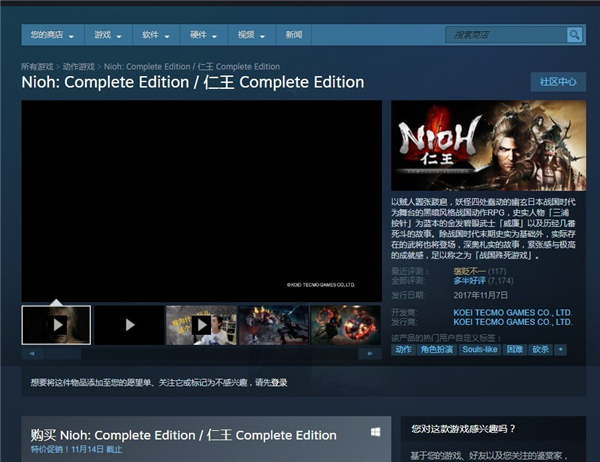Focus the store search input field
The image size is (600, 462).
506,35
